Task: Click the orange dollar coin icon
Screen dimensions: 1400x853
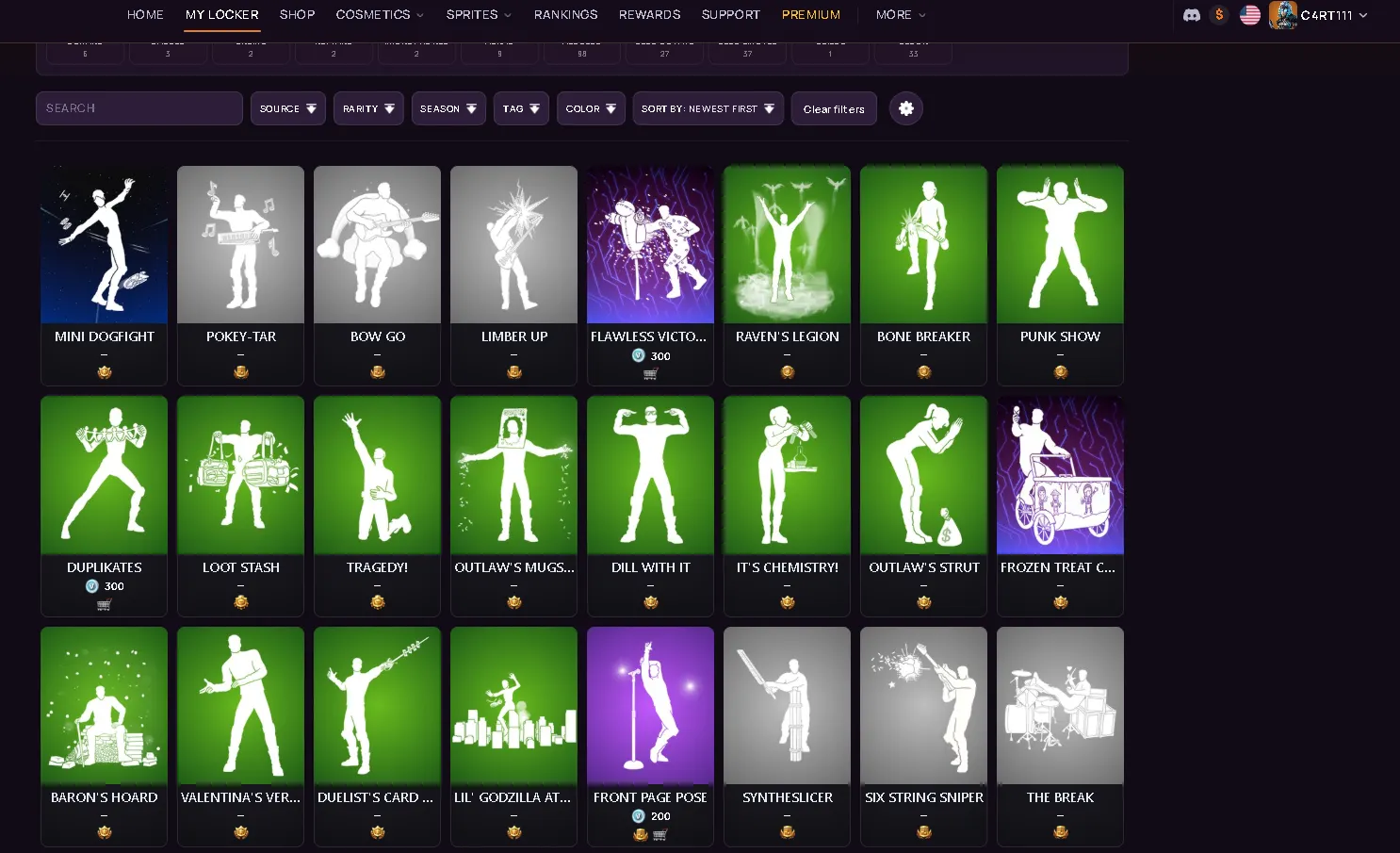Action: click(x=1219, y=15)
